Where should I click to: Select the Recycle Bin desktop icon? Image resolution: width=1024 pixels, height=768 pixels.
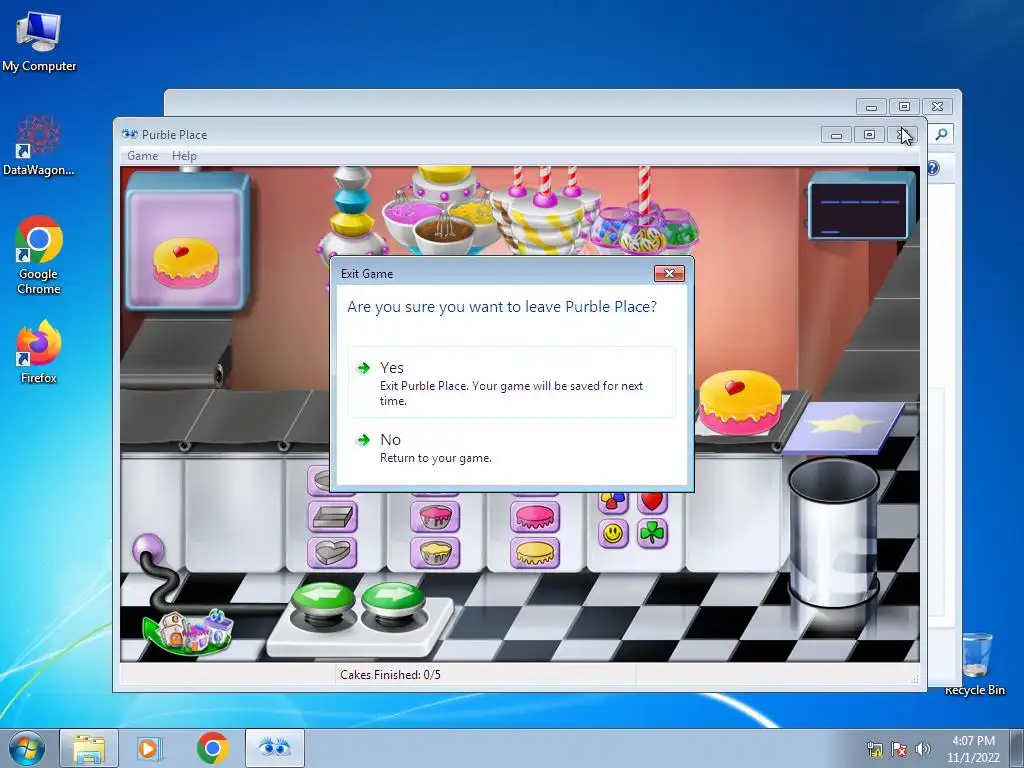coord(976,665)
